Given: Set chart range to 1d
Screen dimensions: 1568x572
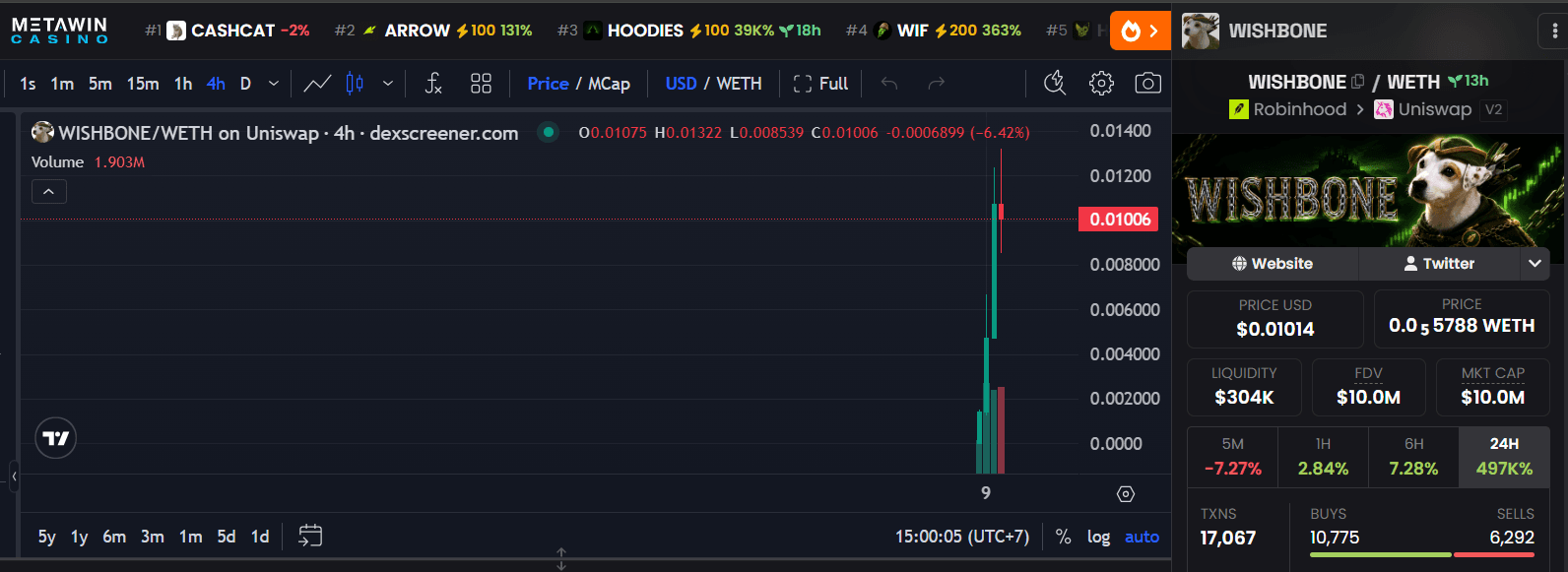Looking at the screenshot, I should point(260,537).
